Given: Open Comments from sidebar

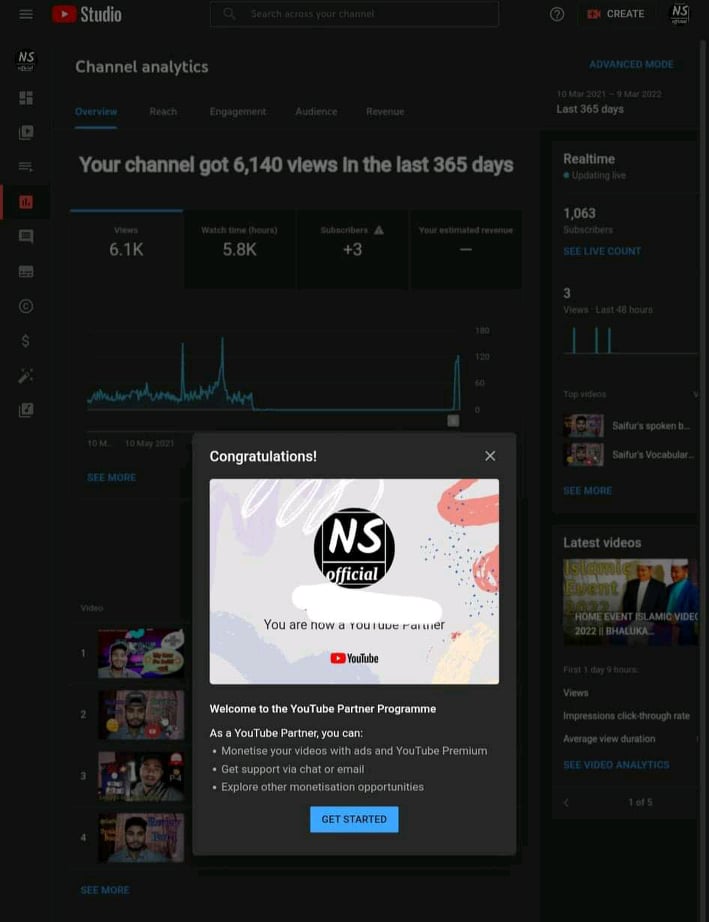Looking at the screenshot, I should tap(26, 236).
